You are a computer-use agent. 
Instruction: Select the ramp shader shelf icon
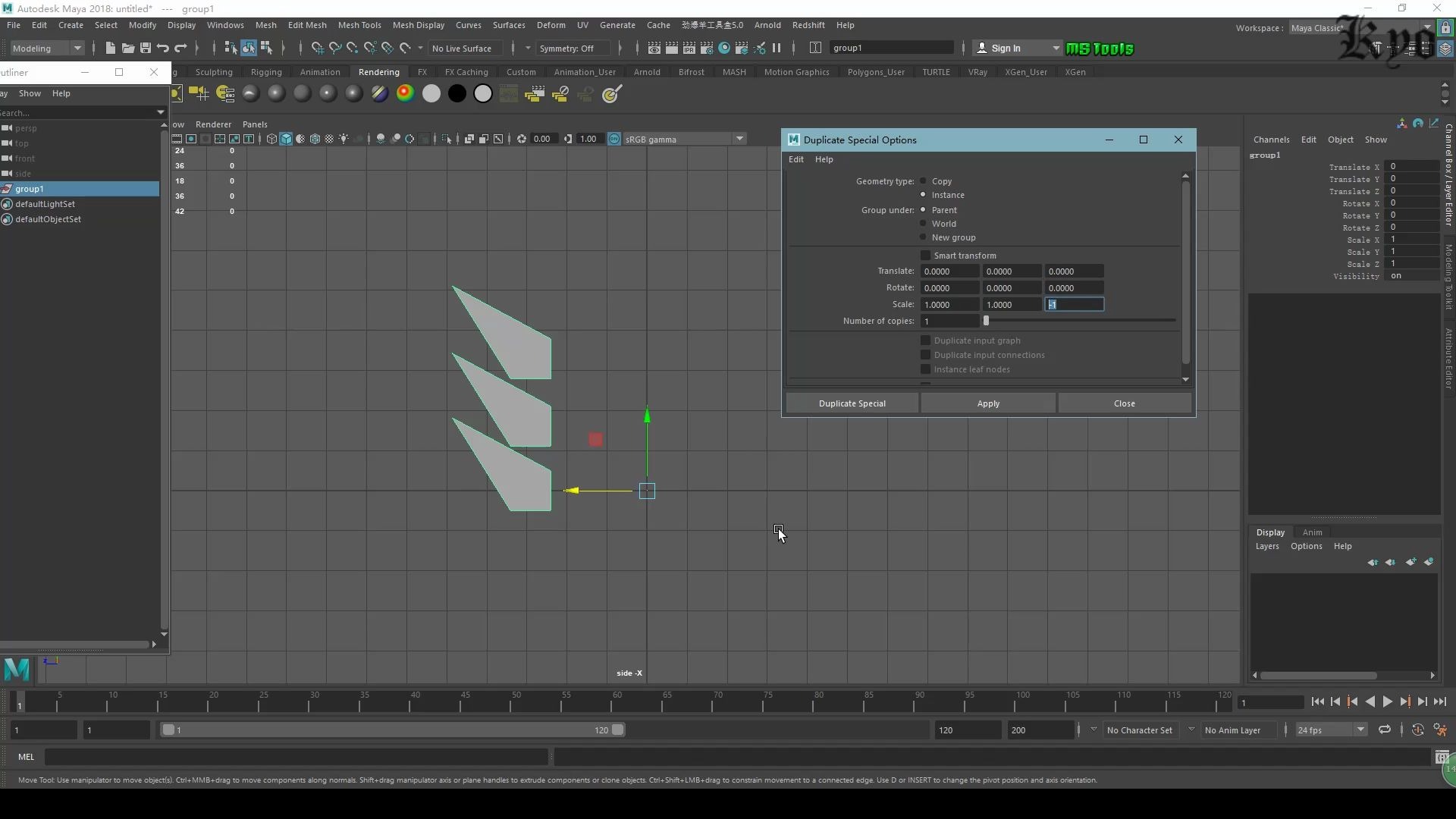click(406, 93)
